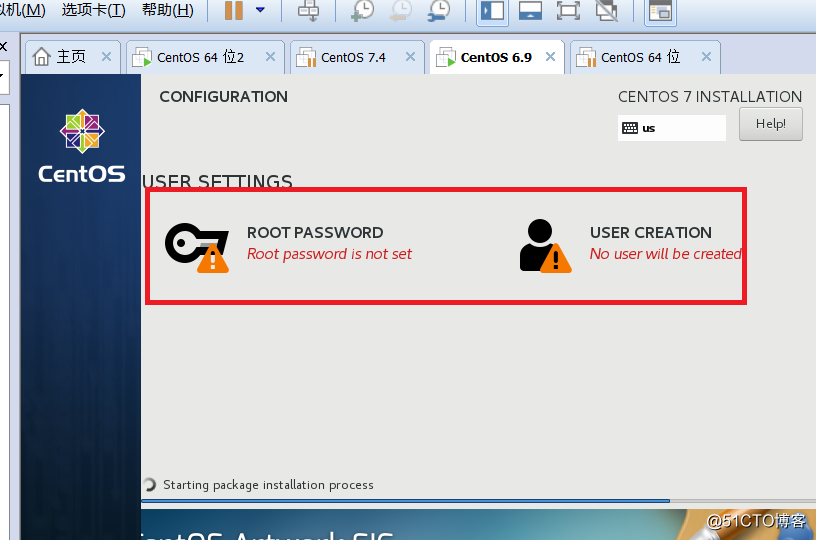Screen dimensions: 816x540
Task: Click the installation progress bar
Action: tap(478, 501)
